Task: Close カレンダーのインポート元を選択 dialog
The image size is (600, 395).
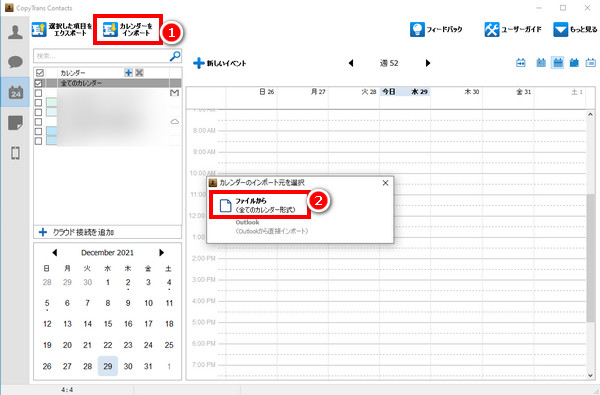Action: click(x=385, y=183)
